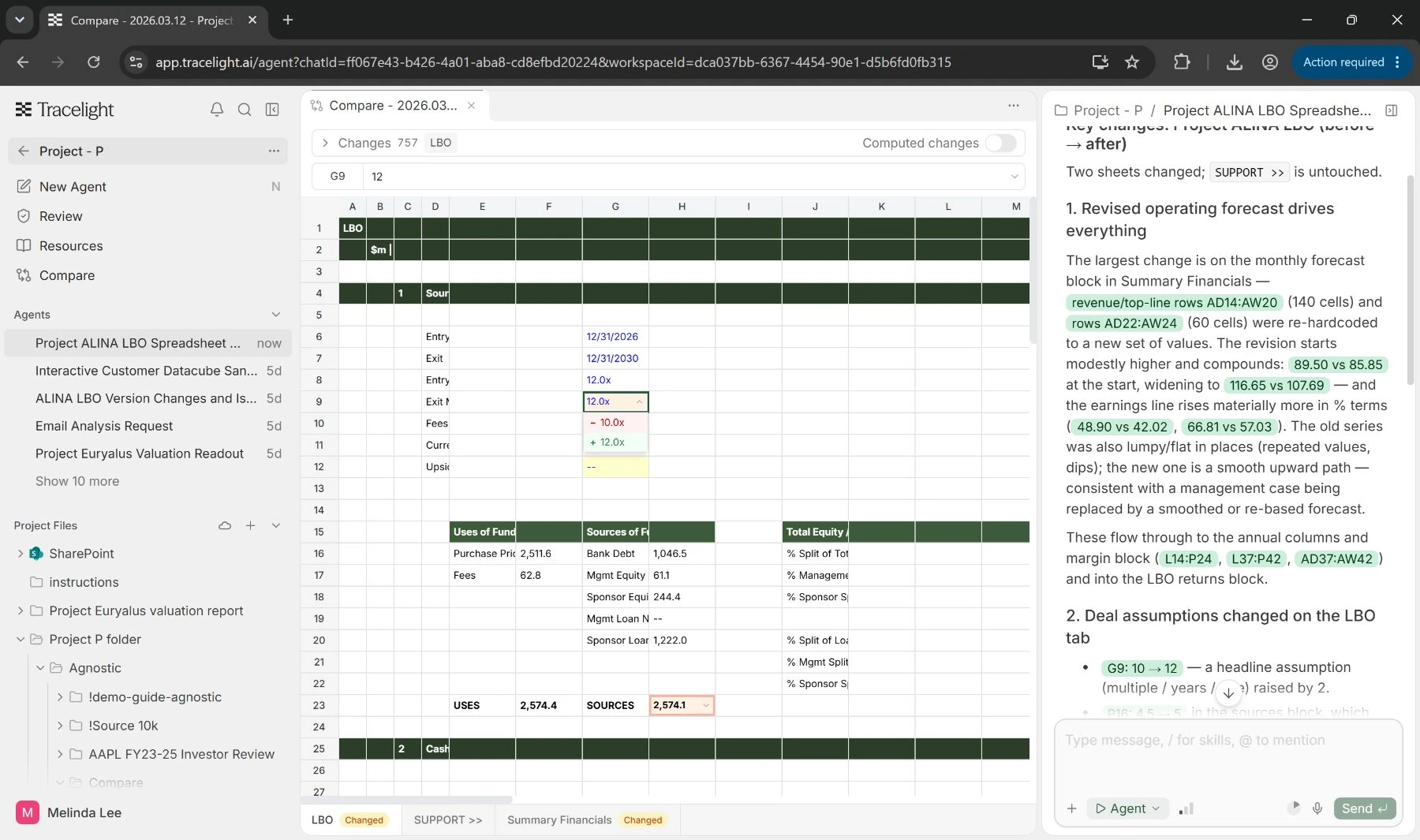
Task: Switch to Summary Financials sheet tab
Action: (585, 820)
